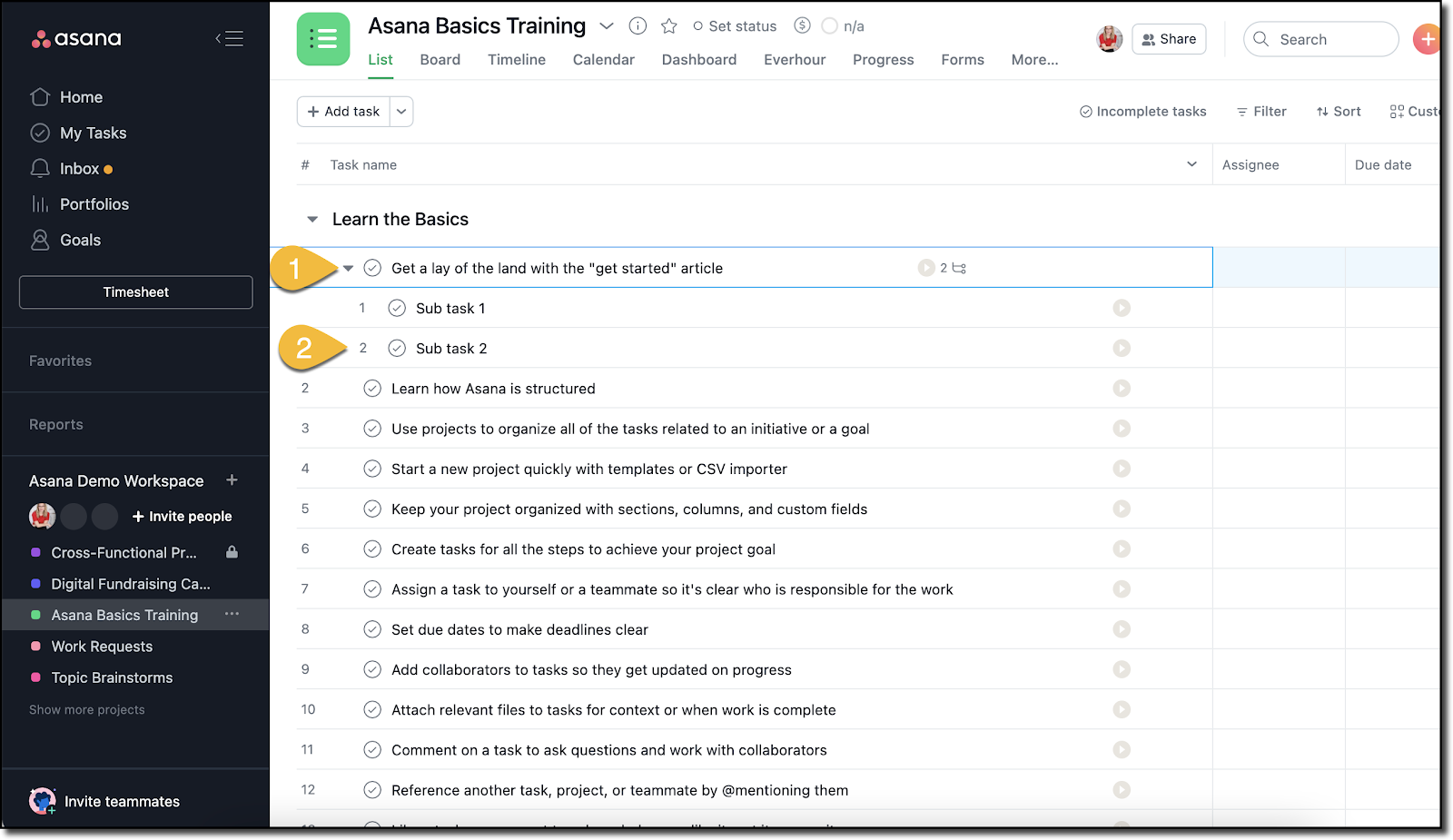The image size is (1453, 840).
Task: Click the orange quick add plus button
Action: click(x=1427, y=39)
